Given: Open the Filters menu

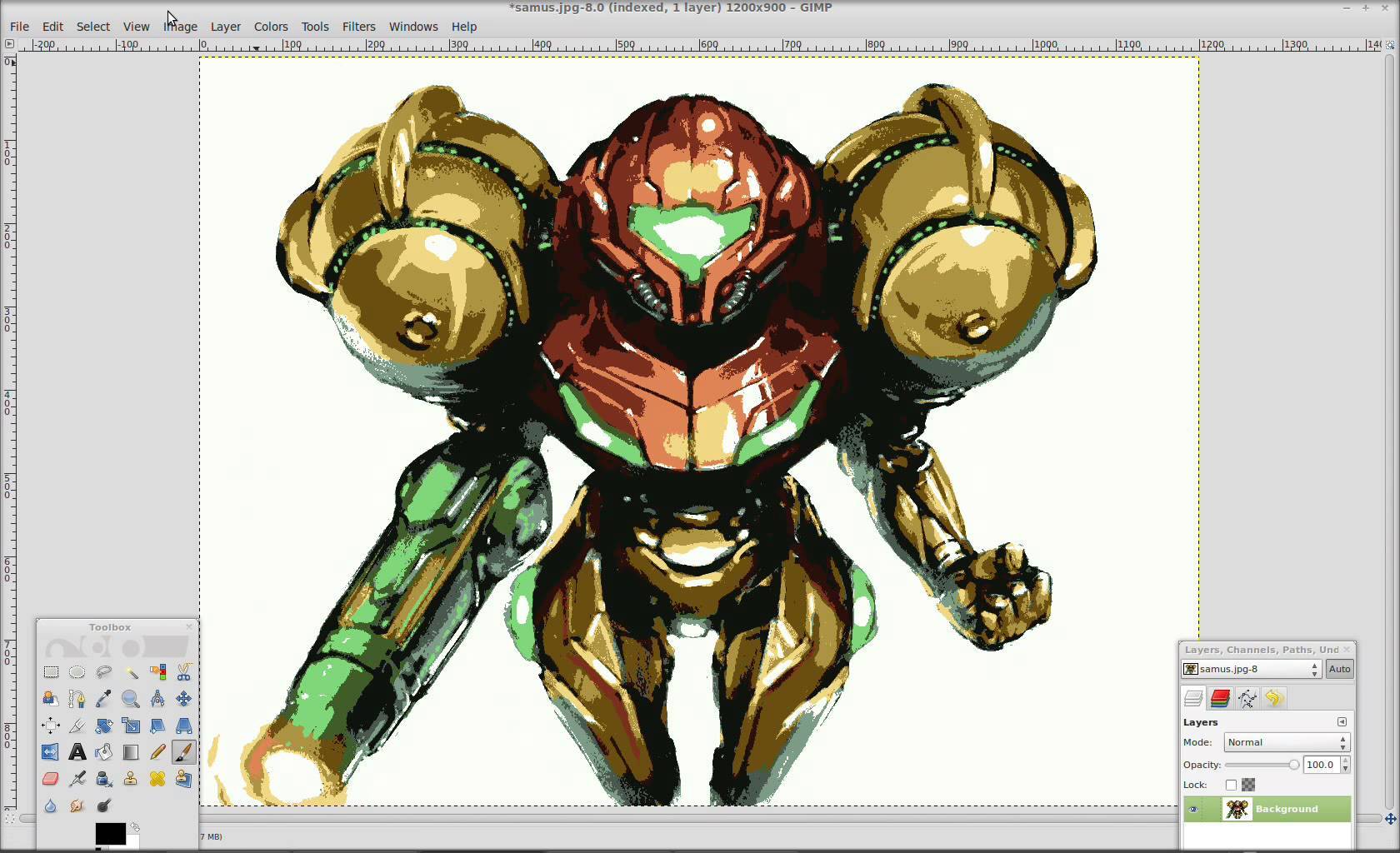Looking at the screenshot, I should 358,27.
